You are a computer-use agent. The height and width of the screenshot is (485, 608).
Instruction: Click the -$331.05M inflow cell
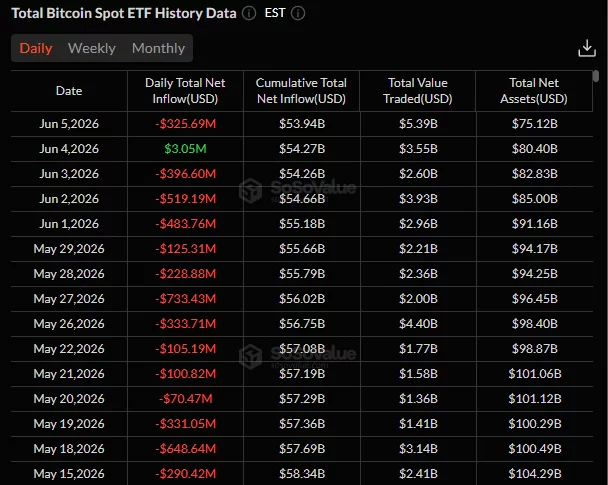click(x=186, y=424)
